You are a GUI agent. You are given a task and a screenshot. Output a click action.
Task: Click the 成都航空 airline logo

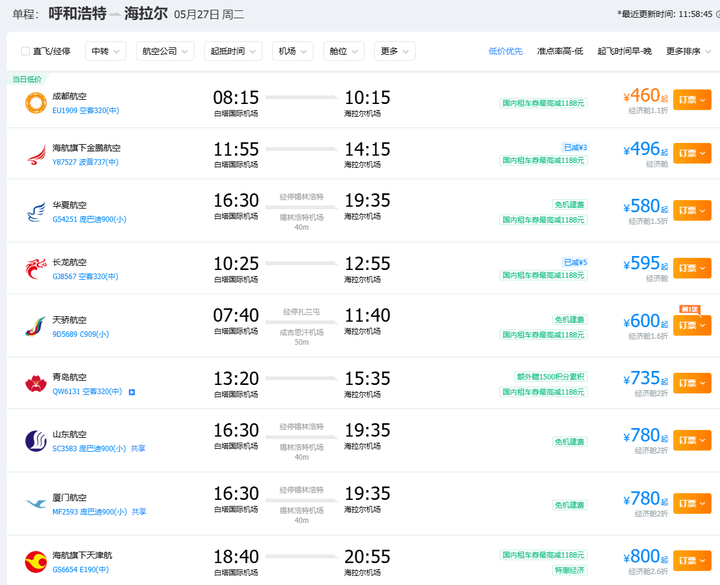[36, 103]
